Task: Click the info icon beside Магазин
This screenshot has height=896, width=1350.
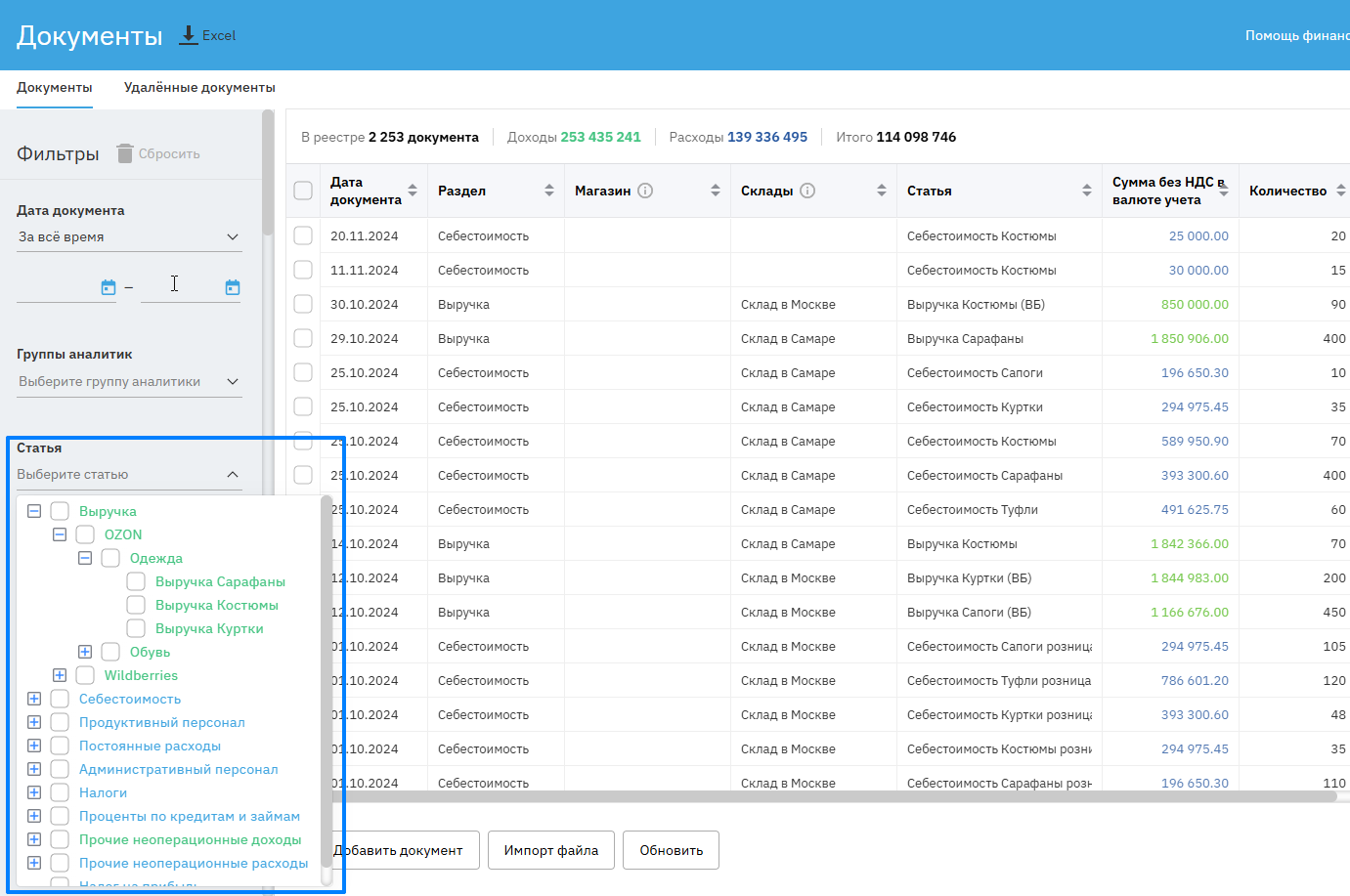Action: [x=645, y=191]
